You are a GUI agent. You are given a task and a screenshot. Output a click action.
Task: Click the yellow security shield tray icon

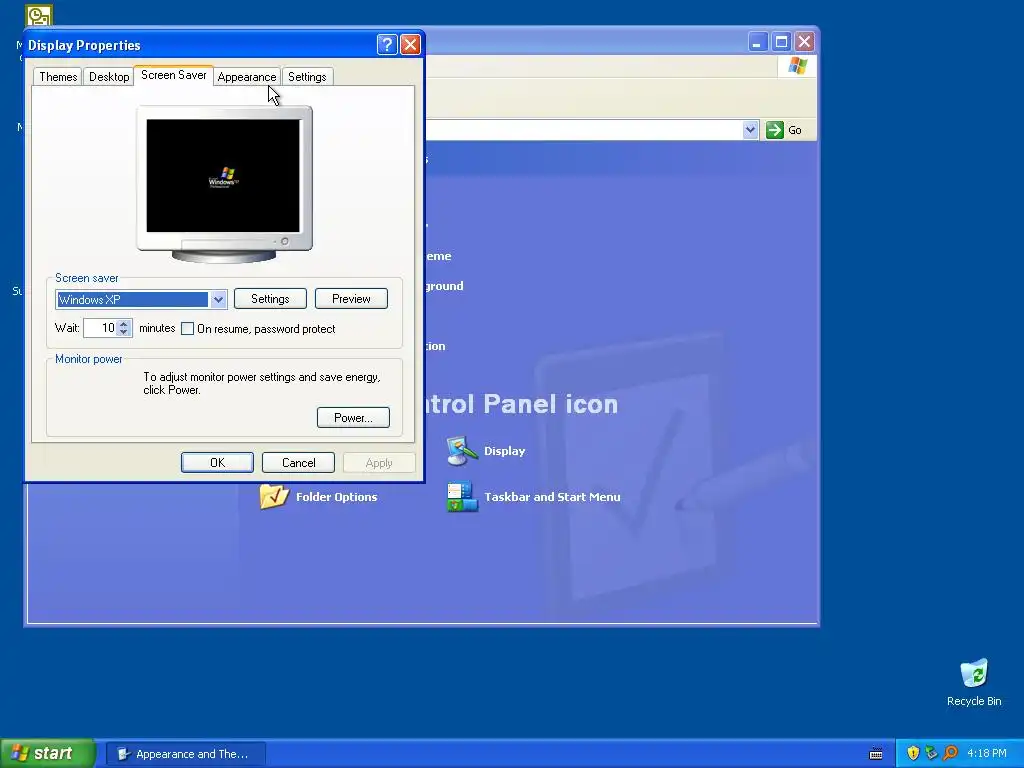pos(913,753)
